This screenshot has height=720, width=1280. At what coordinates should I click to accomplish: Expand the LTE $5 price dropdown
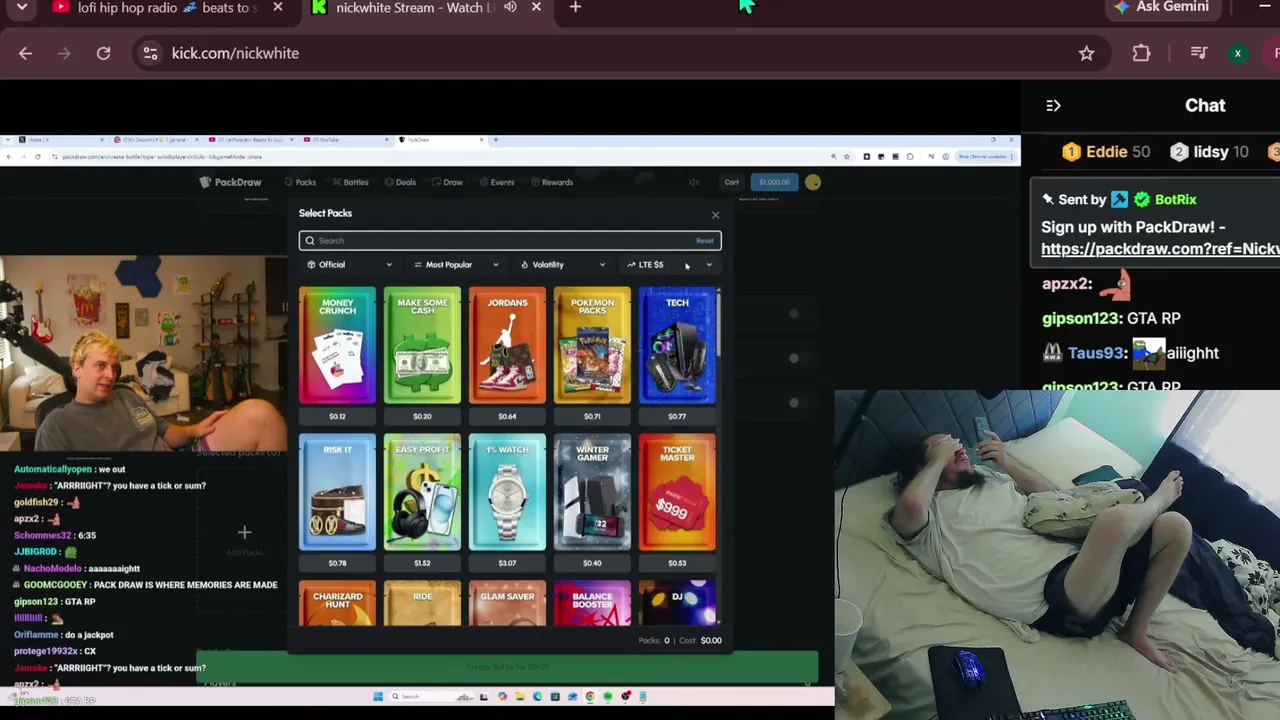coord(669,265)
